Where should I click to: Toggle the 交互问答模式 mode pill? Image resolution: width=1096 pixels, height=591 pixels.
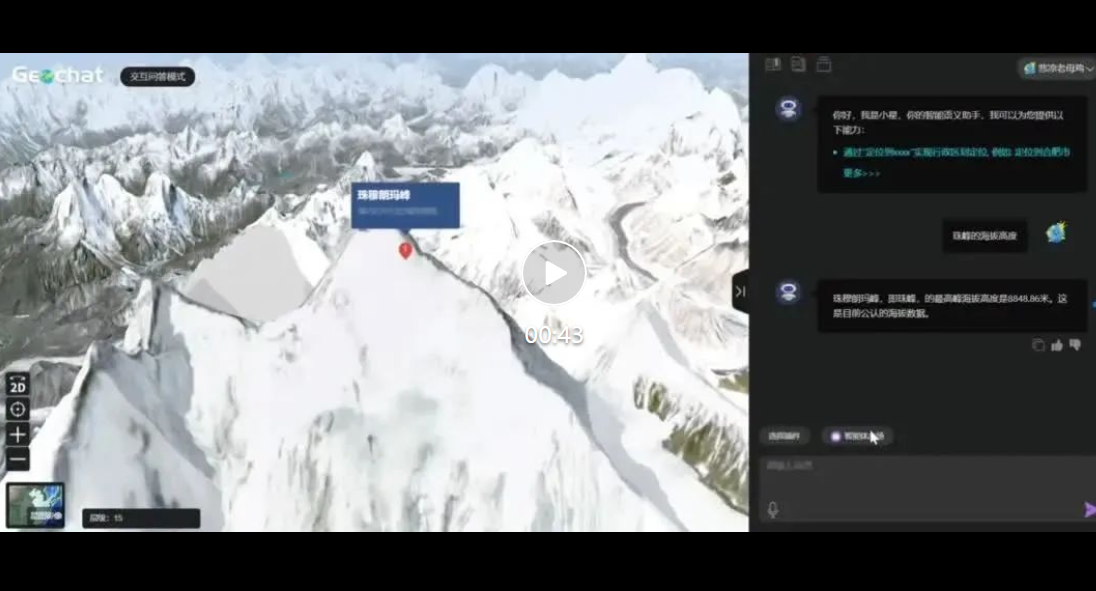(157, 76)
